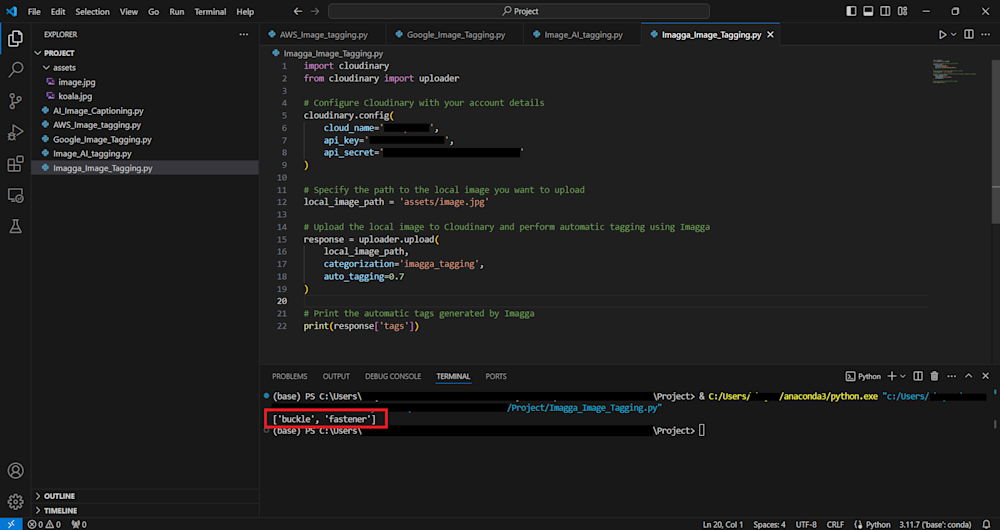Click the ports forwarded status indicator
Viewport: 1000px width, 530px height.
coord(78,524)
